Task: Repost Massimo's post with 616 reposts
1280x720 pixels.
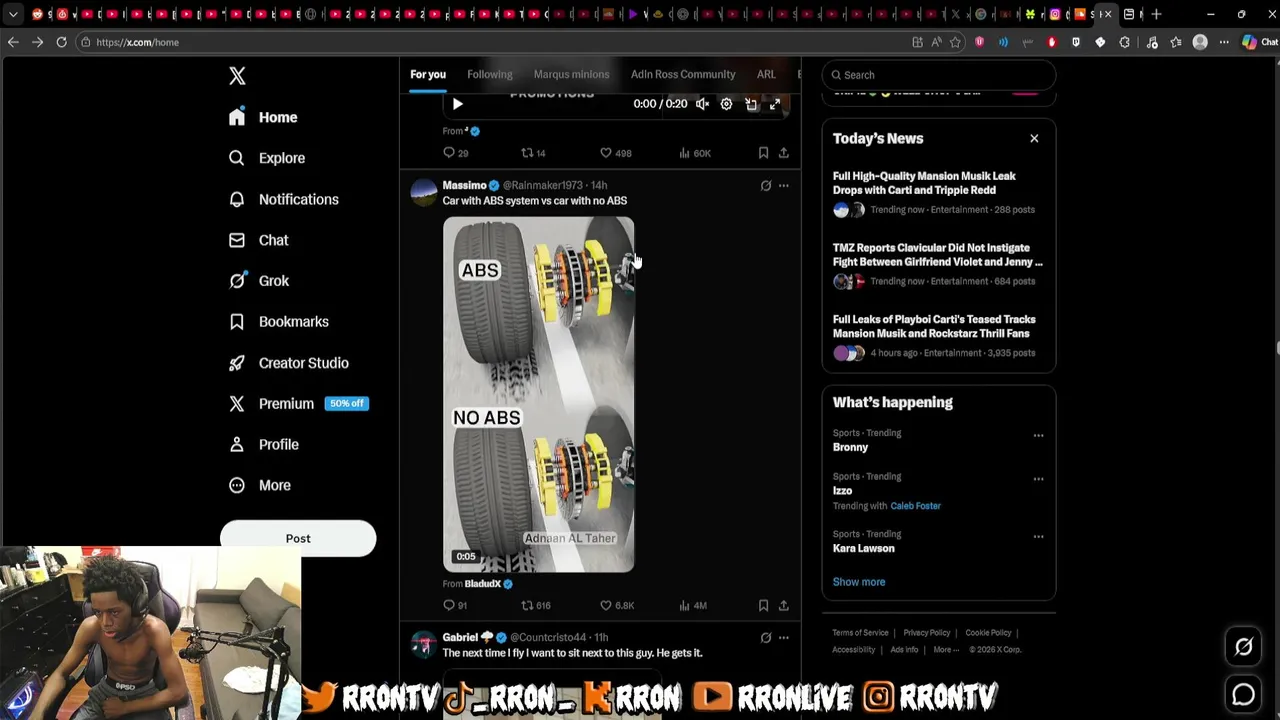Action: (x=536, y=605)
